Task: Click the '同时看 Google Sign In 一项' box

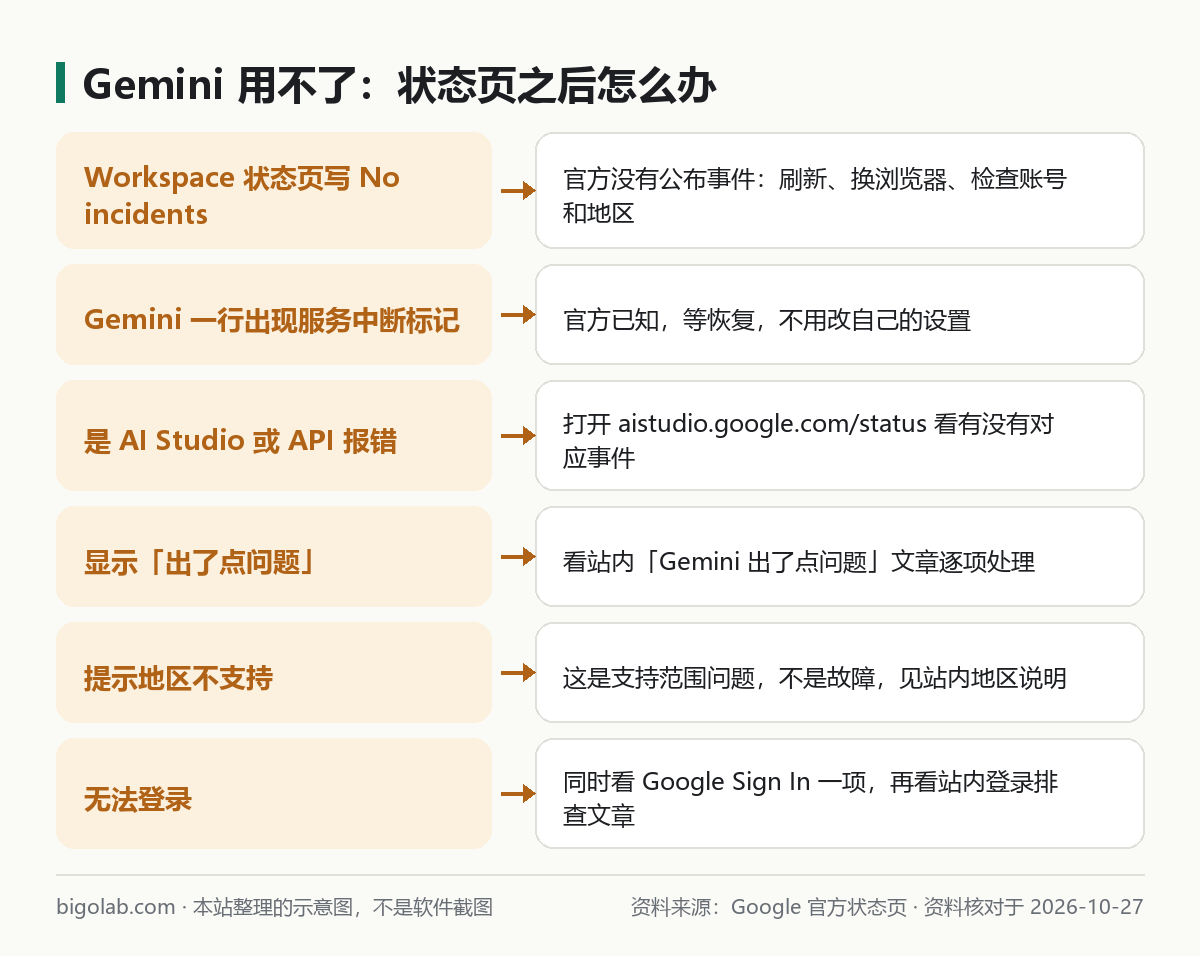Action: pyautogui.click(x=840, y=794)
